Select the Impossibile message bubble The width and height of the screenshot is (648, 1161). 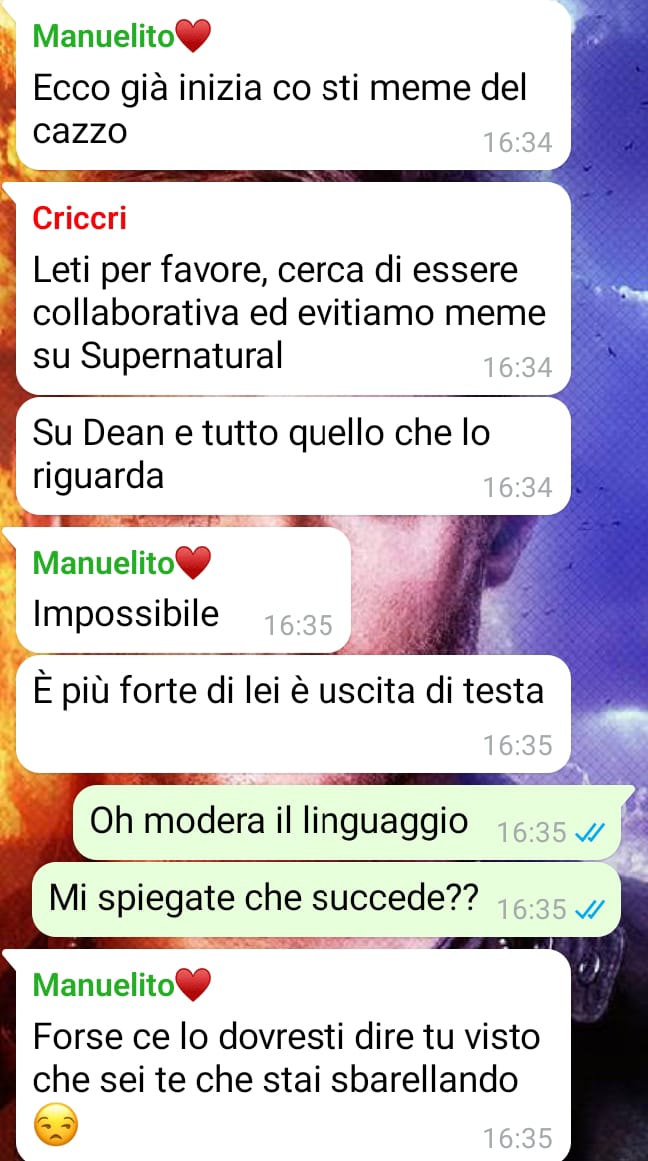point(183,589)
